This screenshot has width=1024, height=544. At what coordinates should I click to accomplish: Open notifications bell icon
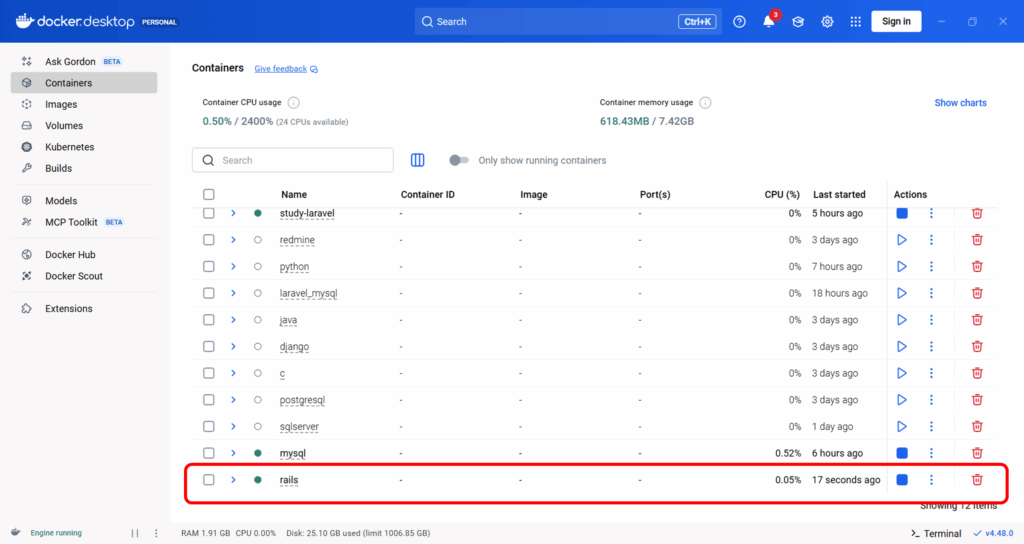coord(768,22)
